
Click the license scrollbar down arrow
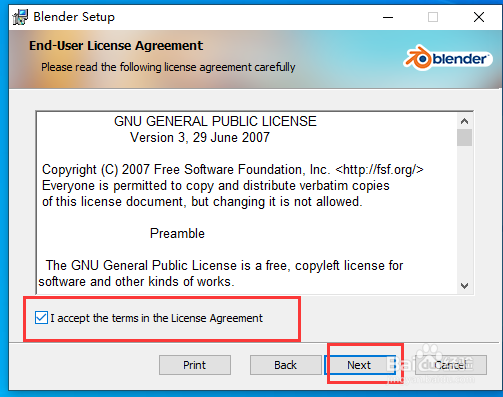[464, 286]
